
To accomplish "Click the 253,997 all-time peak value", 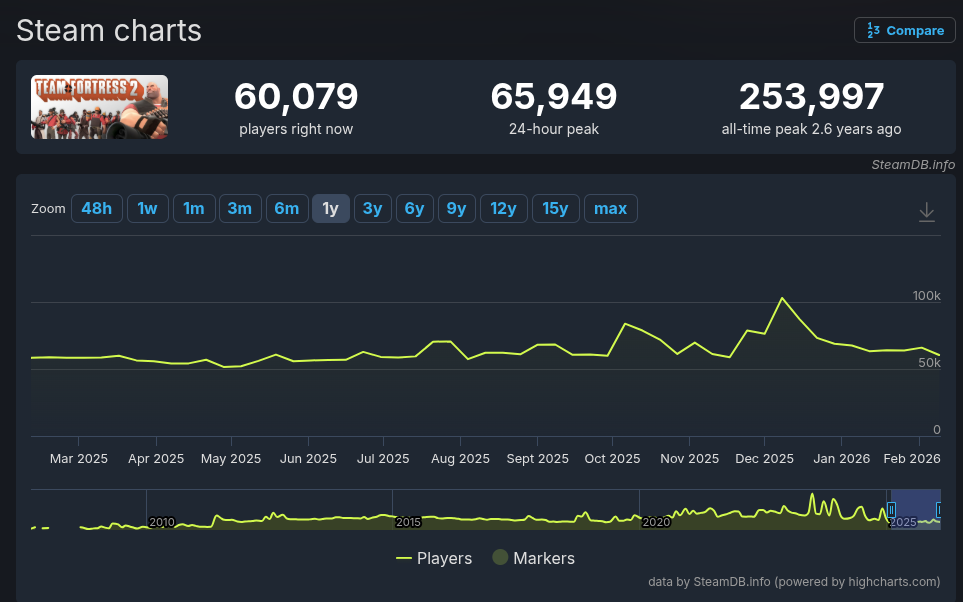I will pyautogui.click(x=811, y=96).
